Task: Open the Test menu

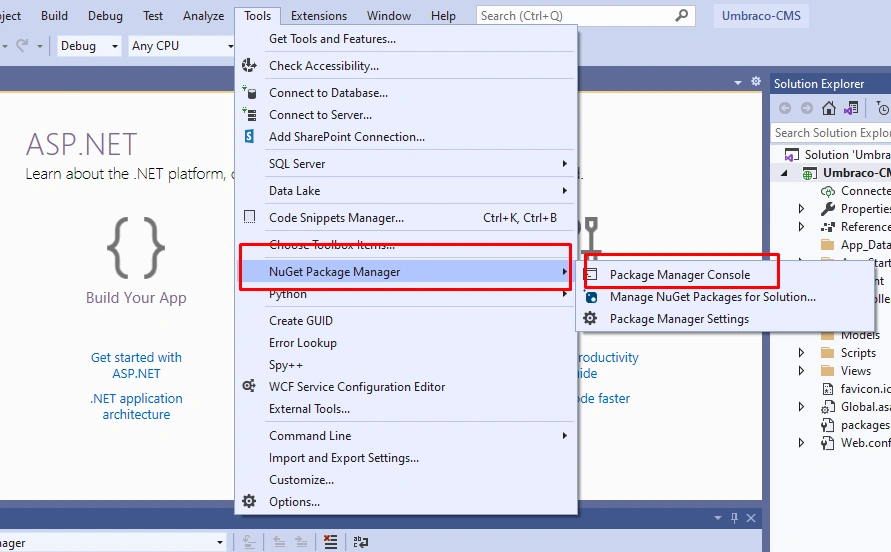Action: pyautogui.click(x=152, y=16)
